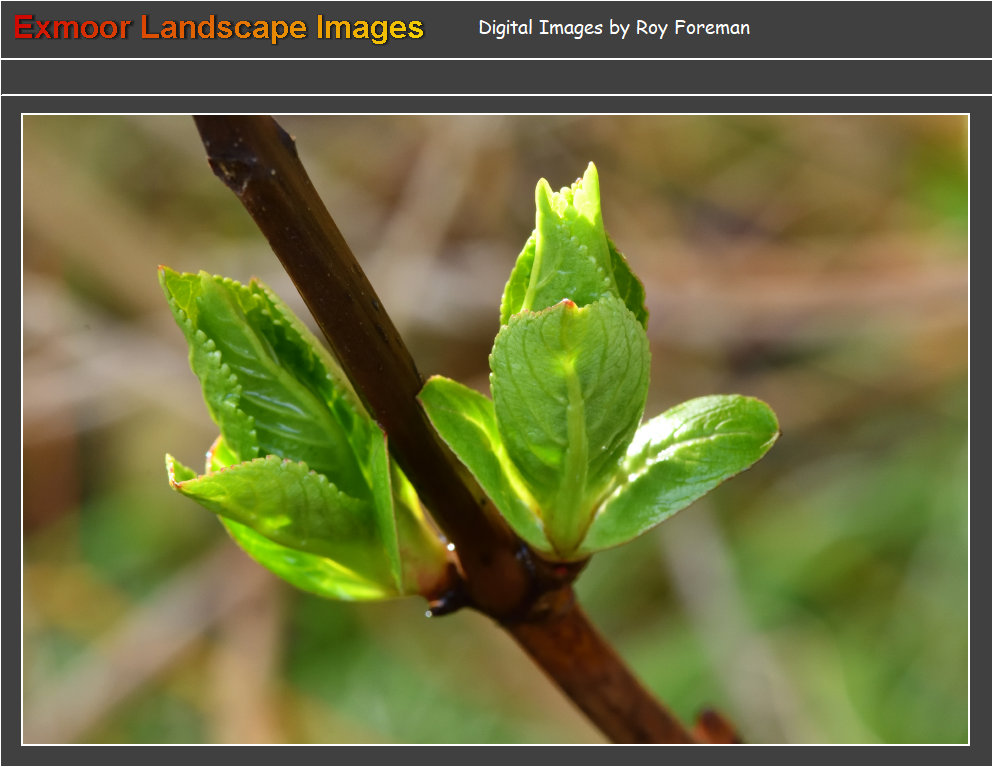
Task: Click the central veined leaf of right bud
Action: (570, 390)
